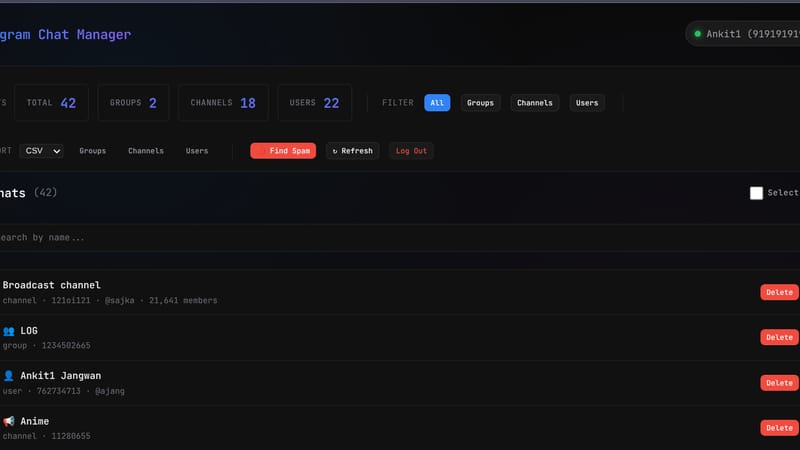Delete the Anime channel
The image size is (800, 450).
[x=779, y=428]
